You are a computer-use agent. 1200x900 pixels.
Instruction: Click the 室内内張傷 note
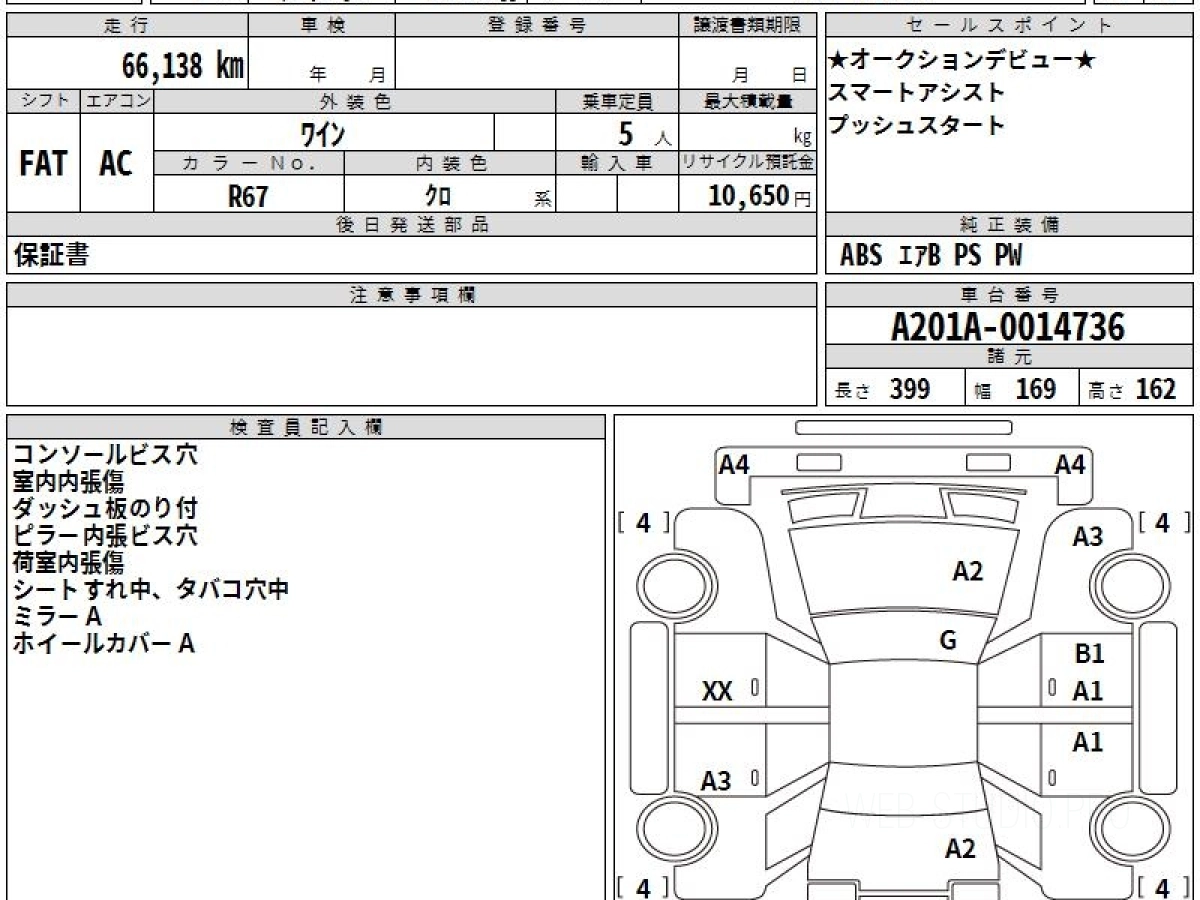pos(69,482)
